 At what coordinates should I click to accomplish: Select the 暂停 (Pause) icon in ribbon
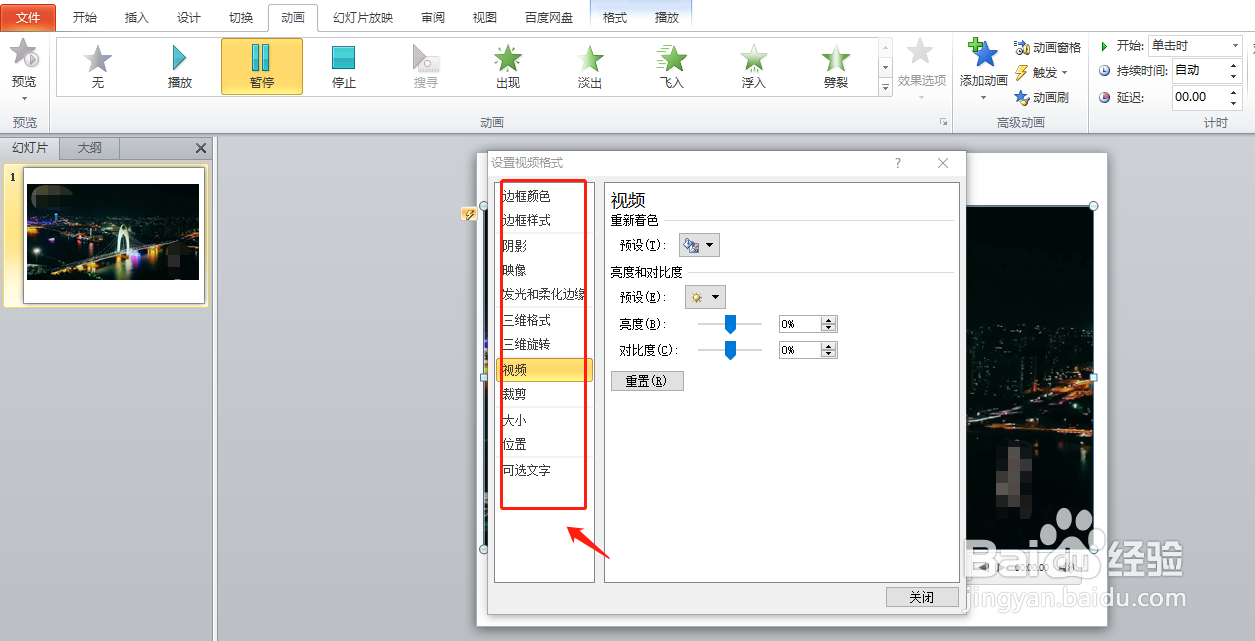261,66
